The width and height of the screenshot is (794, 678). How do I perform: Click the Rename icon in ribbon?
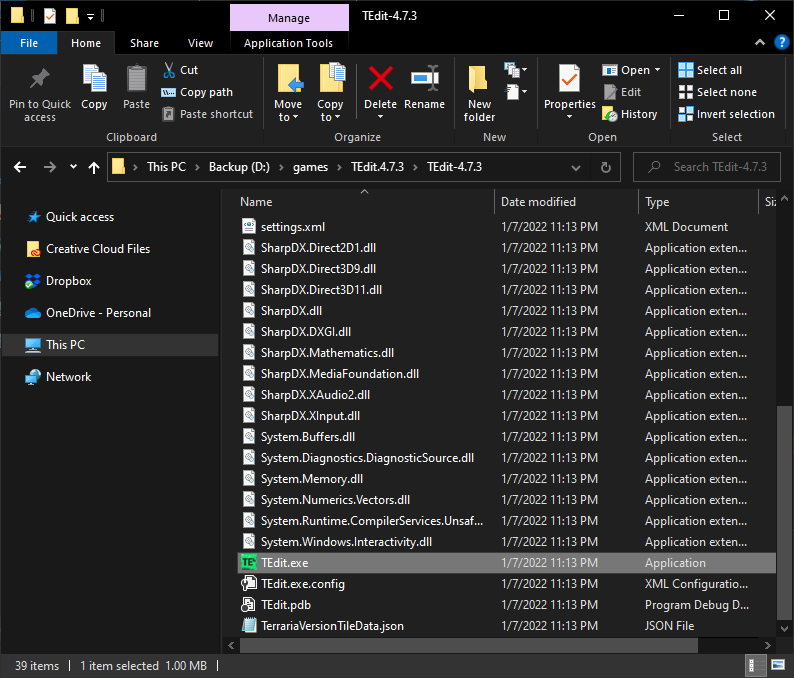425,80
